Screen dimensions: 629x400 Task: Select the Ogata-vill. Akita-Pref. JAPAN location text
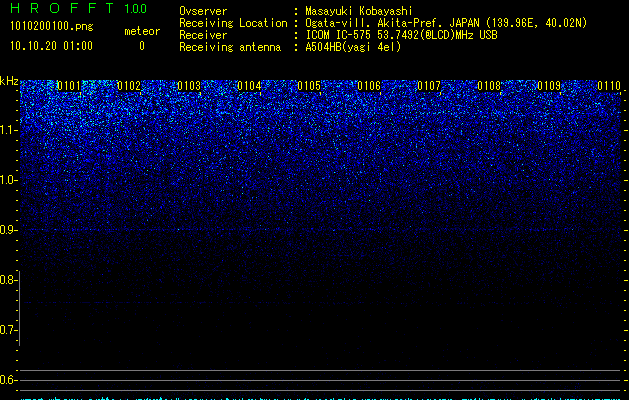click(446, 23)
